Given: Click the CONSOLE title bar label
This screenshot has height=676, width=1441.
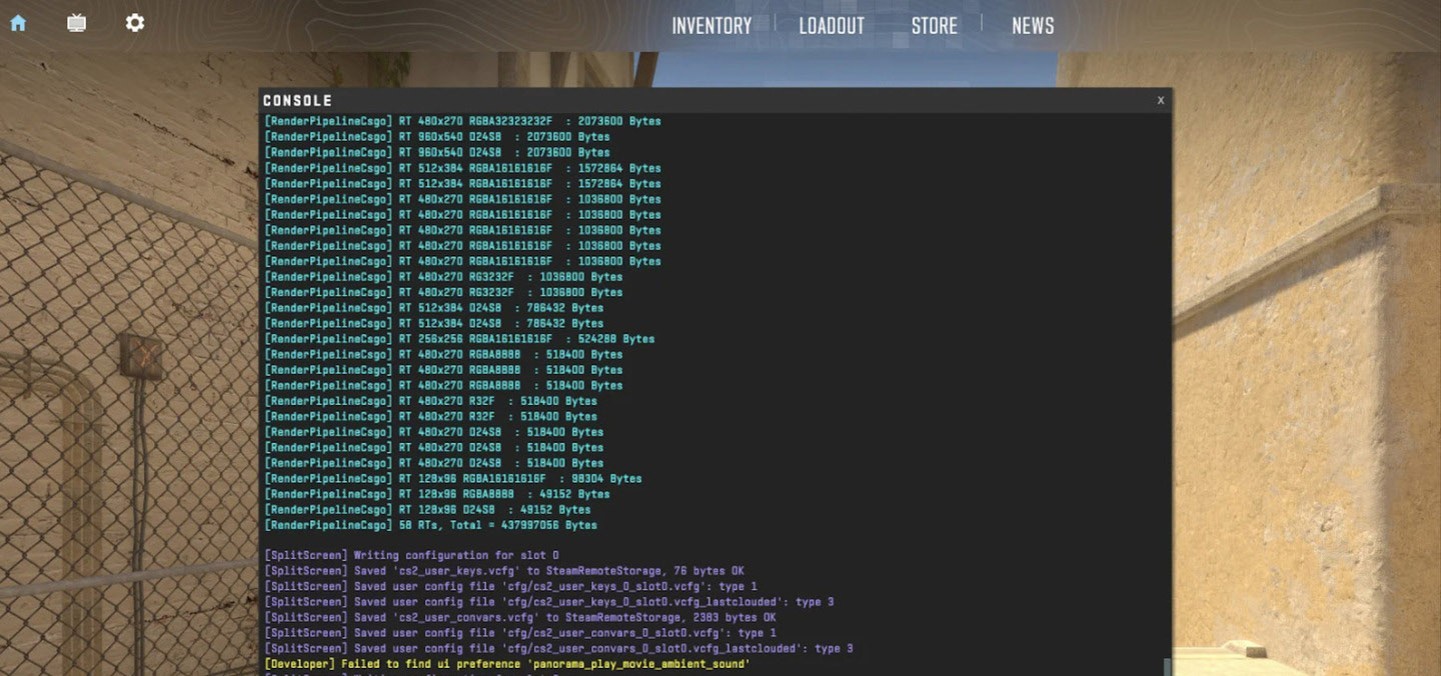Looking at the screenshot, I should [x=298, y=101].
